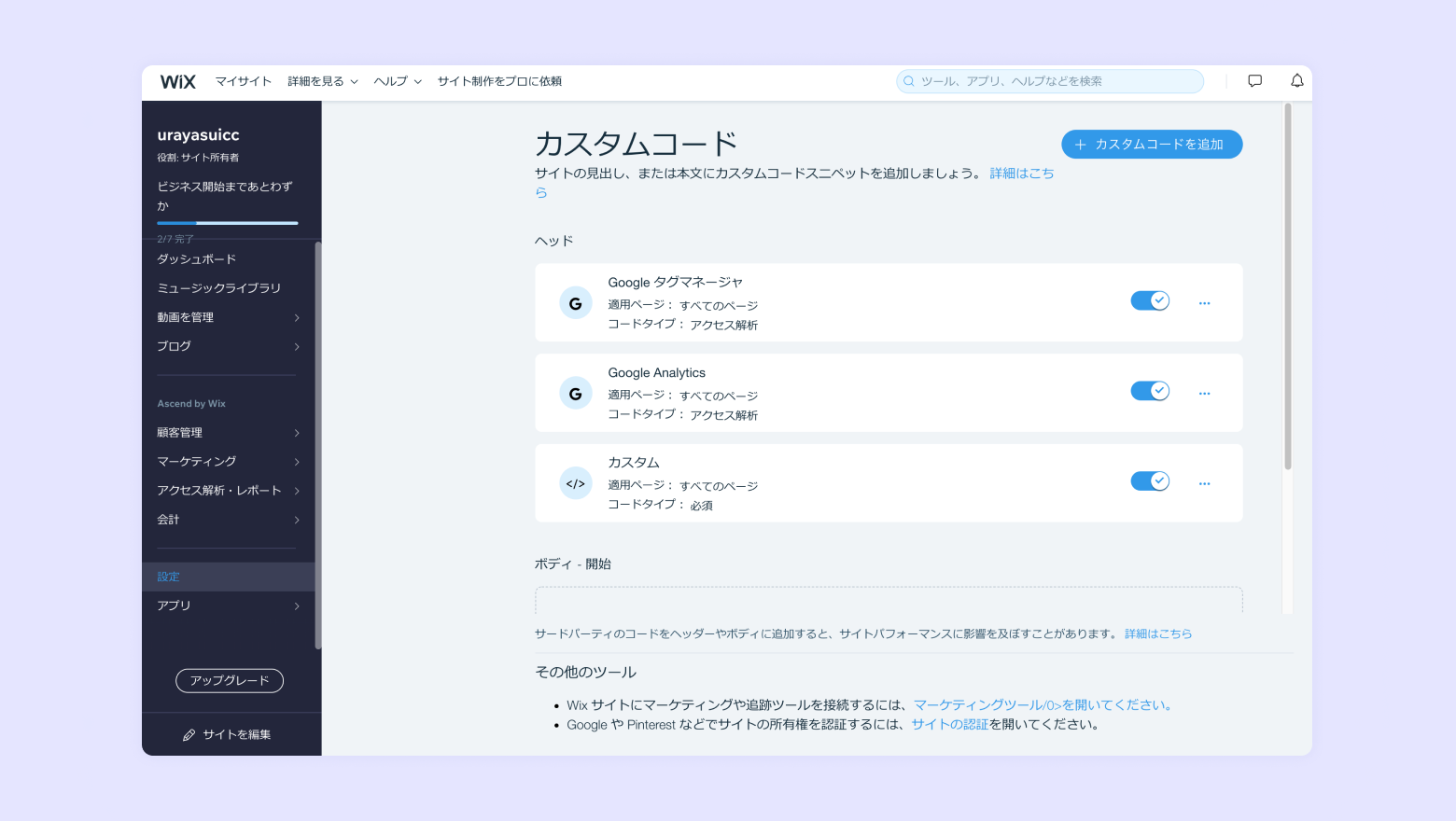The width and height of the screenshot is (1456, 821).
Task: Click the カスタムコードを追加 button
Action: (1152, 145)
